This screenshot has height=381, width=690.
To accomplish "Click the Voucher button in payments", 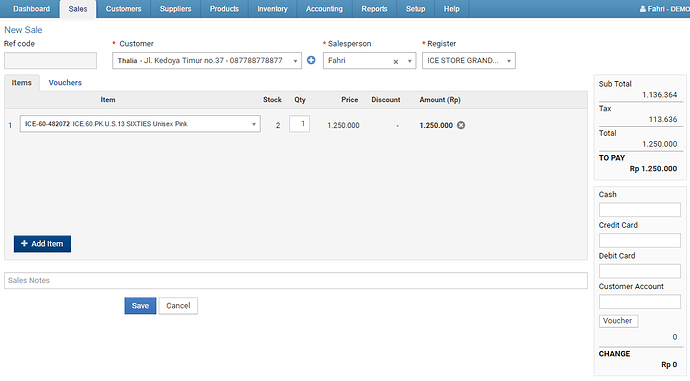I will tap(618, 321).
